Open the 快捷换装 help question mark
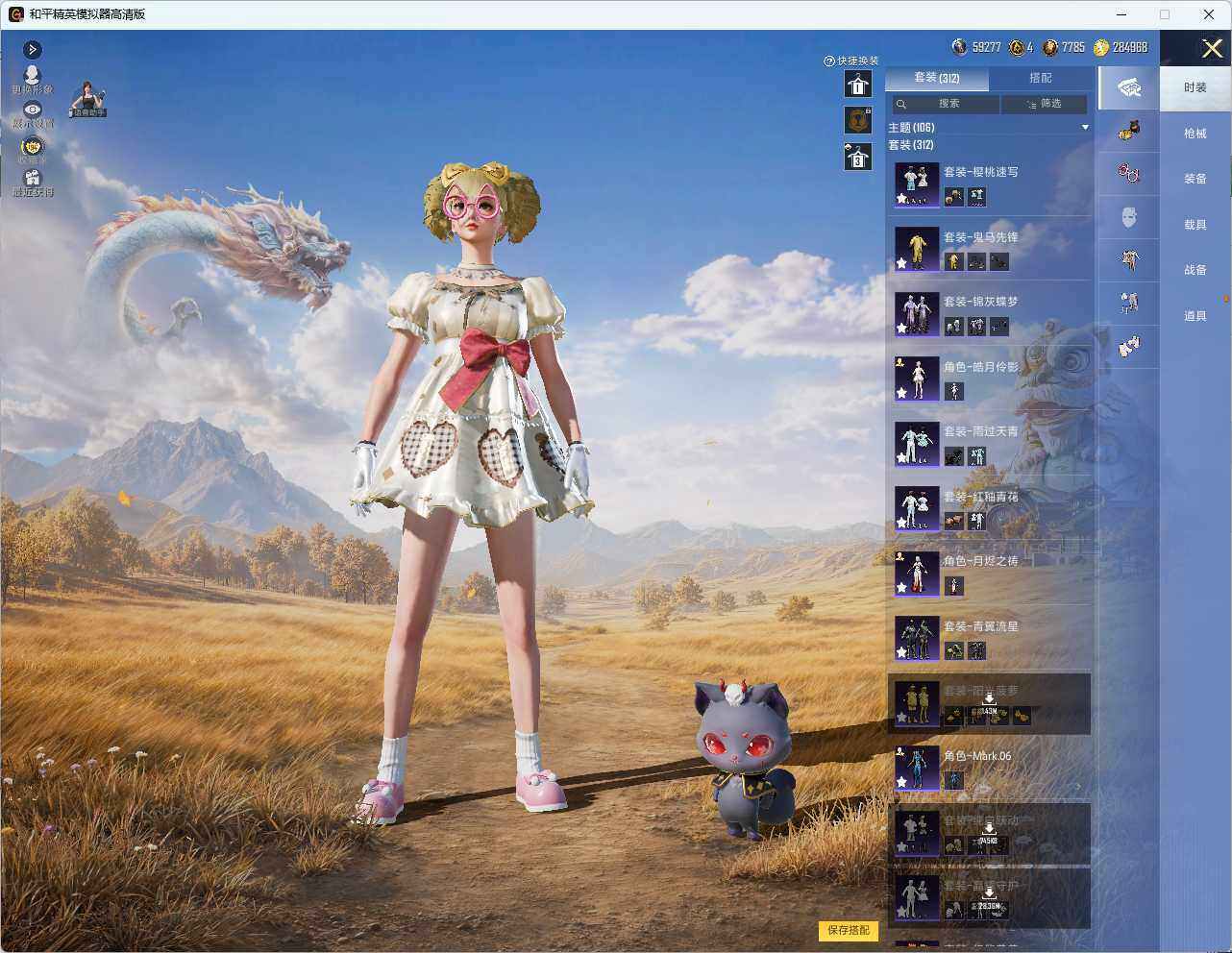1232x953 pixels. pyautogui.click(x=828, y=61)
